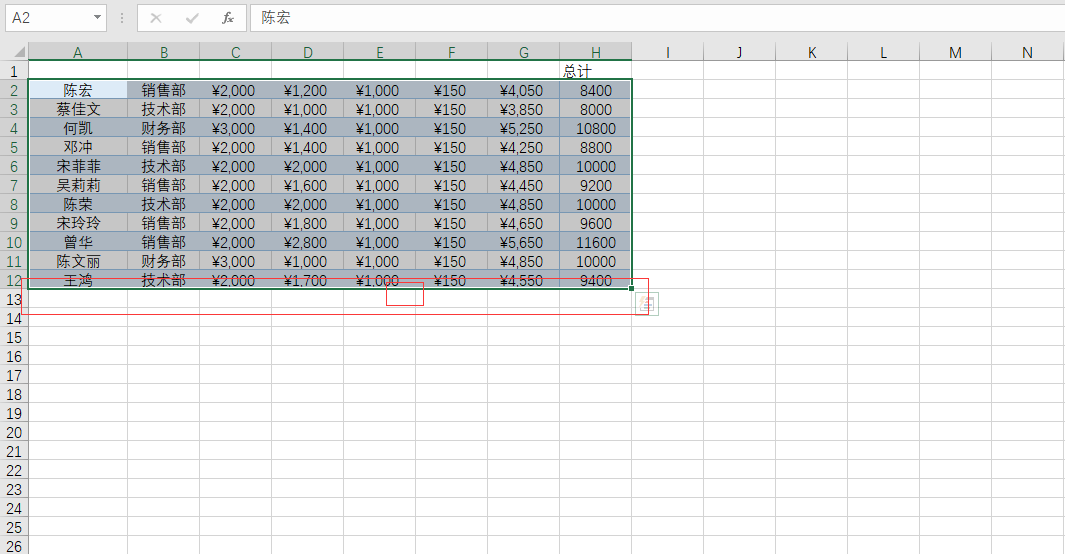The image size is (1065, 554).
Task: Select column N header
Action: coord(1028,52)
